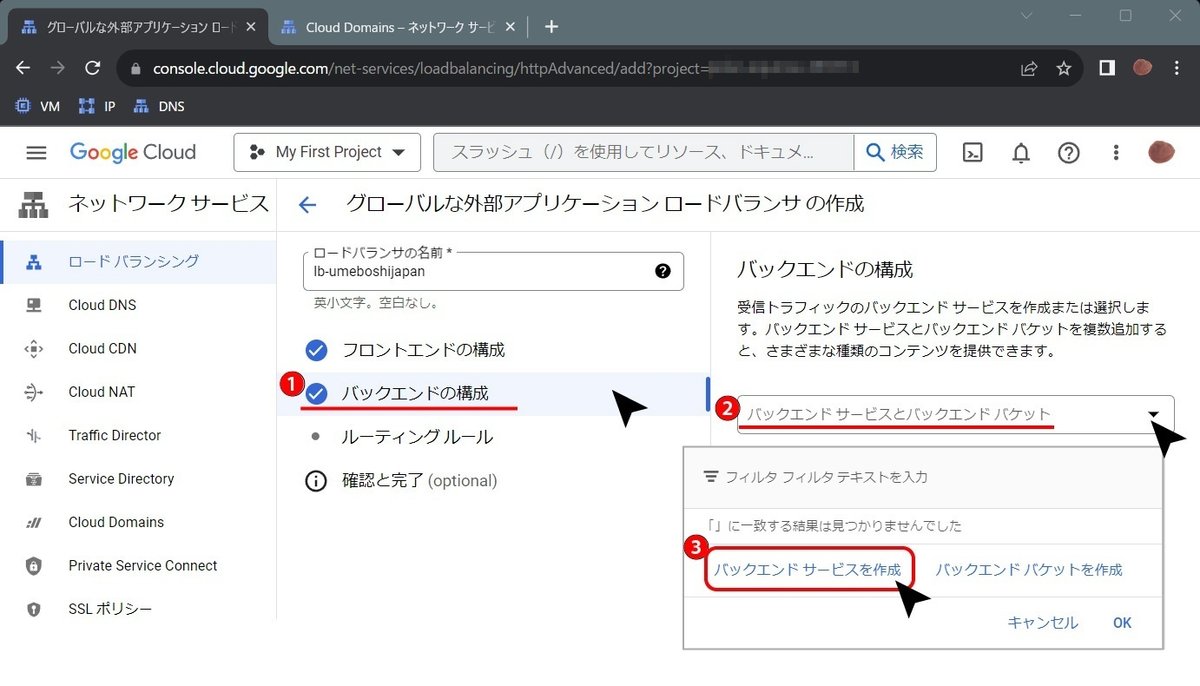Click the browser back arrow

23,68
